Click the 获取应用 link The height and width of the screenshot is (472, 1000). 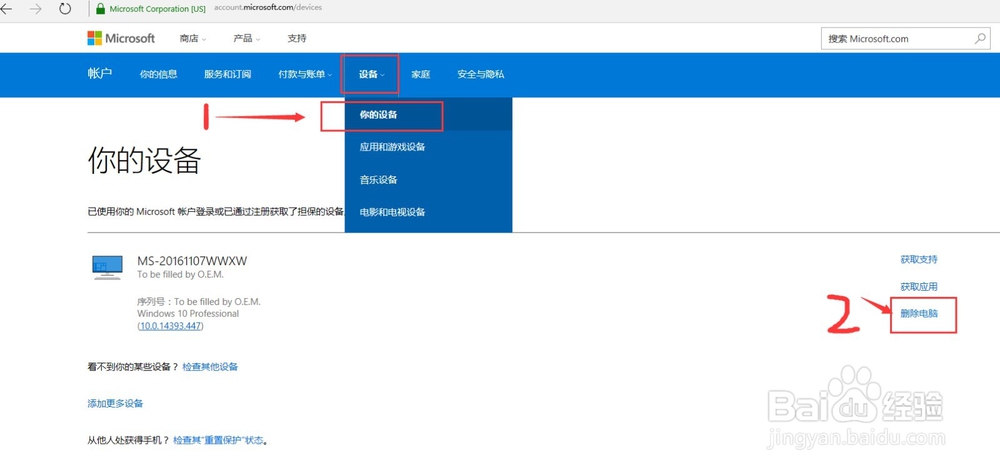point(919,287)
